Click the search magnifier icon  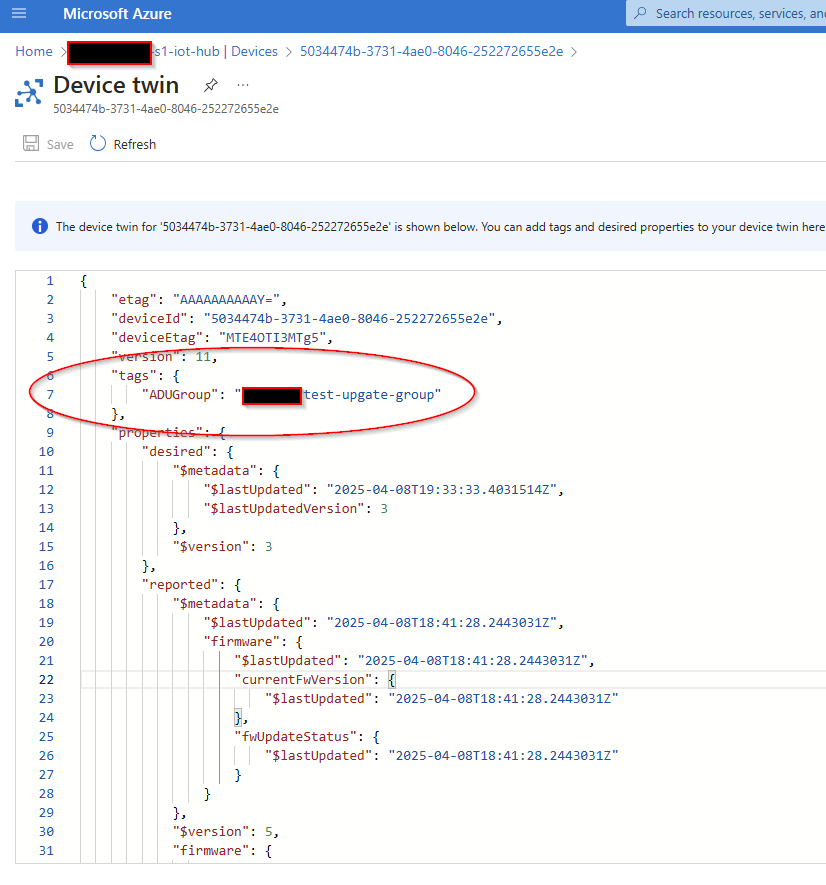[640, 13]
